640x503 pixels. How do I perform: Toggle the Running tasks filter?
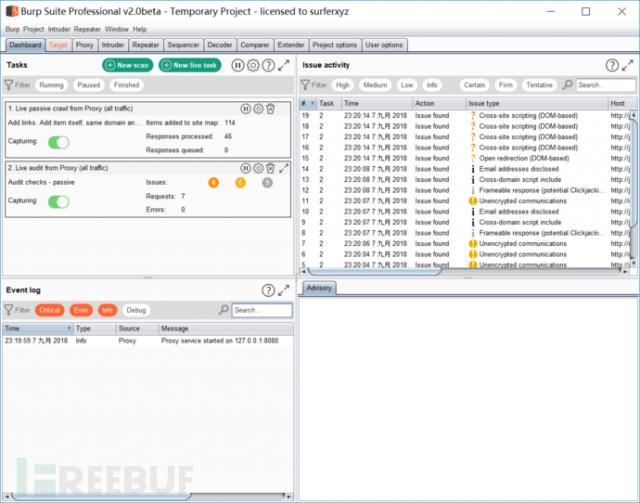click(51, 85)
